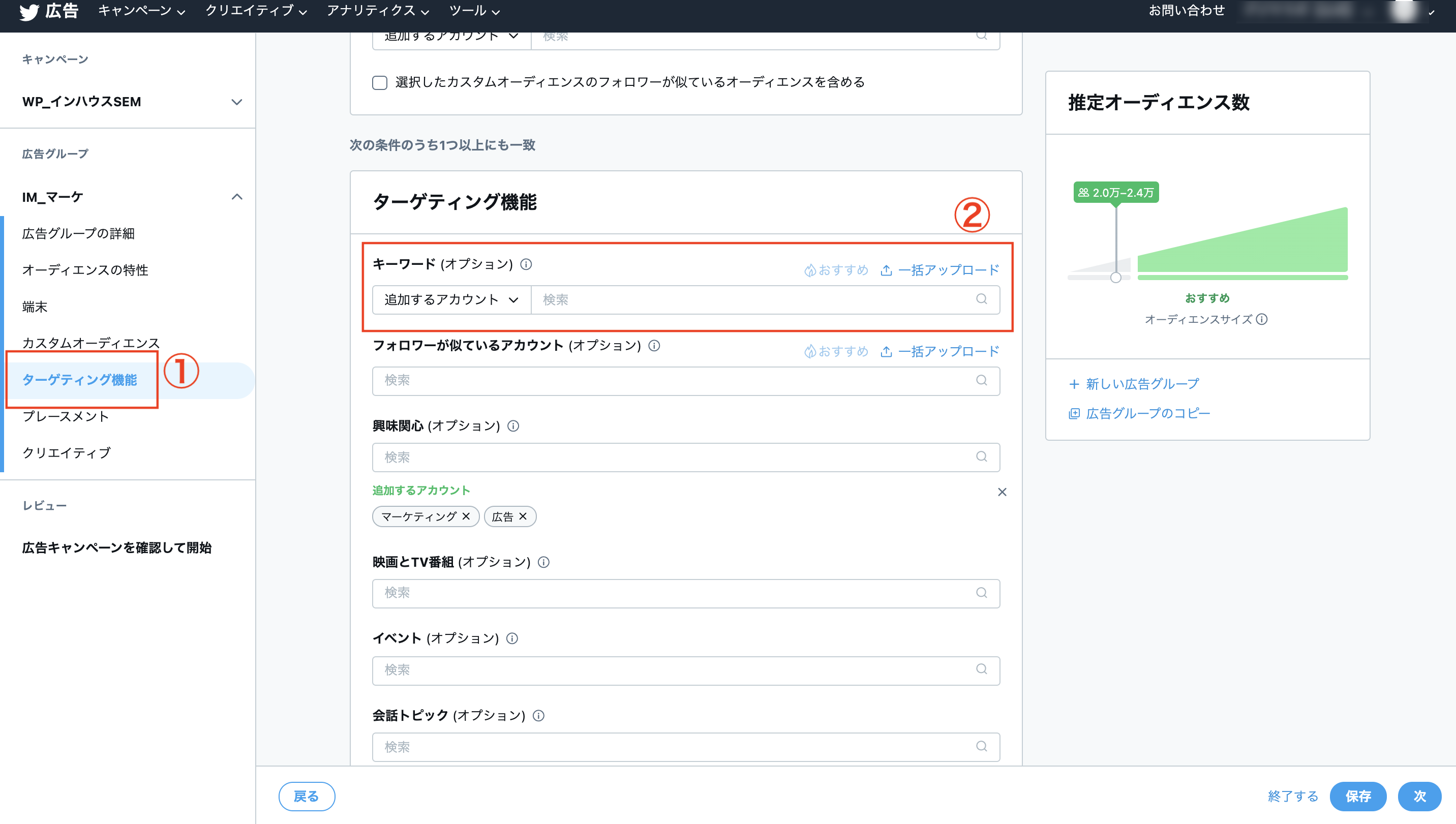The width and height of the screenshot is (1456, 824).
Task: Click search icon in 映画とTV番組 field
Action: tap(981, 593)
